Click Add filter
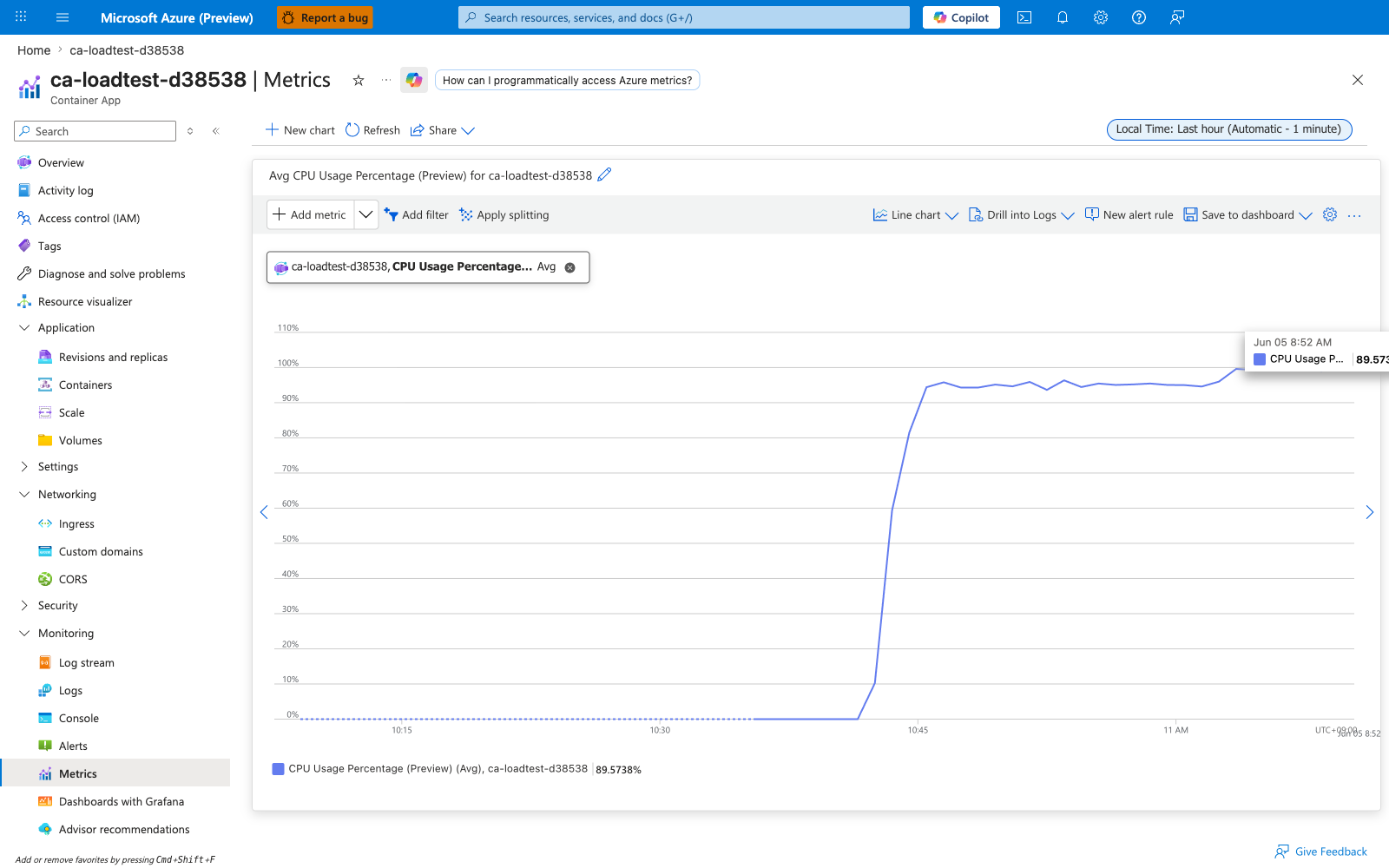The width and height of the screenshot is (1389, 868). coord(417,215)
